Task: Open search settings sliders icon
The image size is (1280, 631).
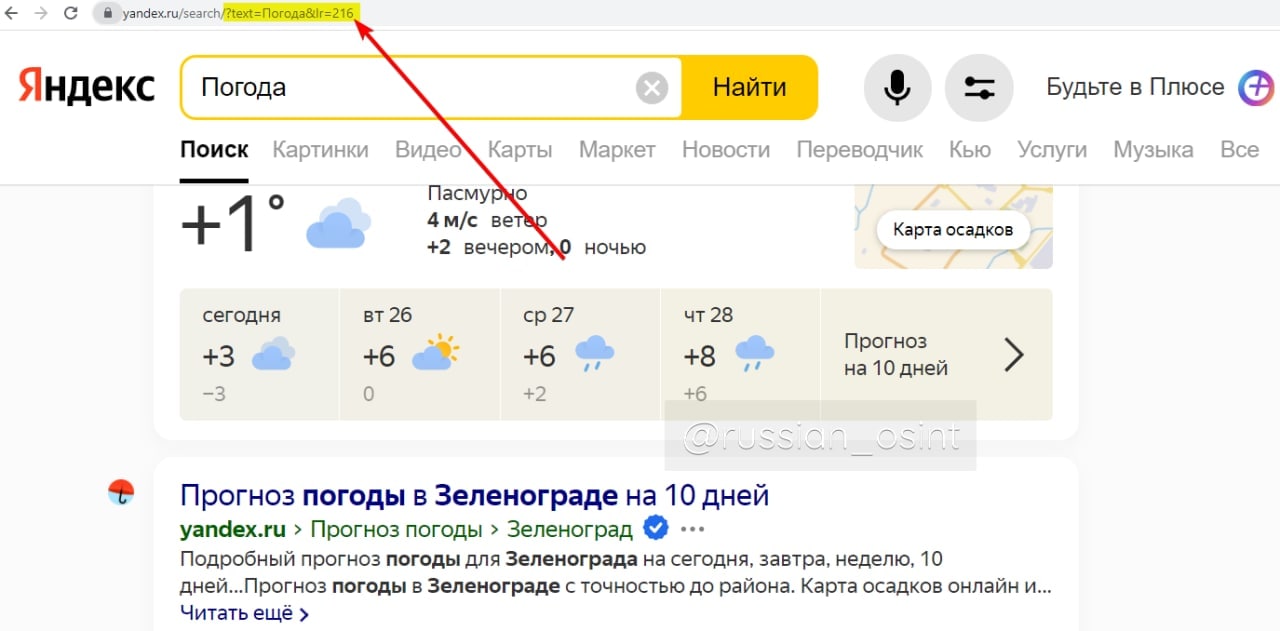Action: [979, 88]
